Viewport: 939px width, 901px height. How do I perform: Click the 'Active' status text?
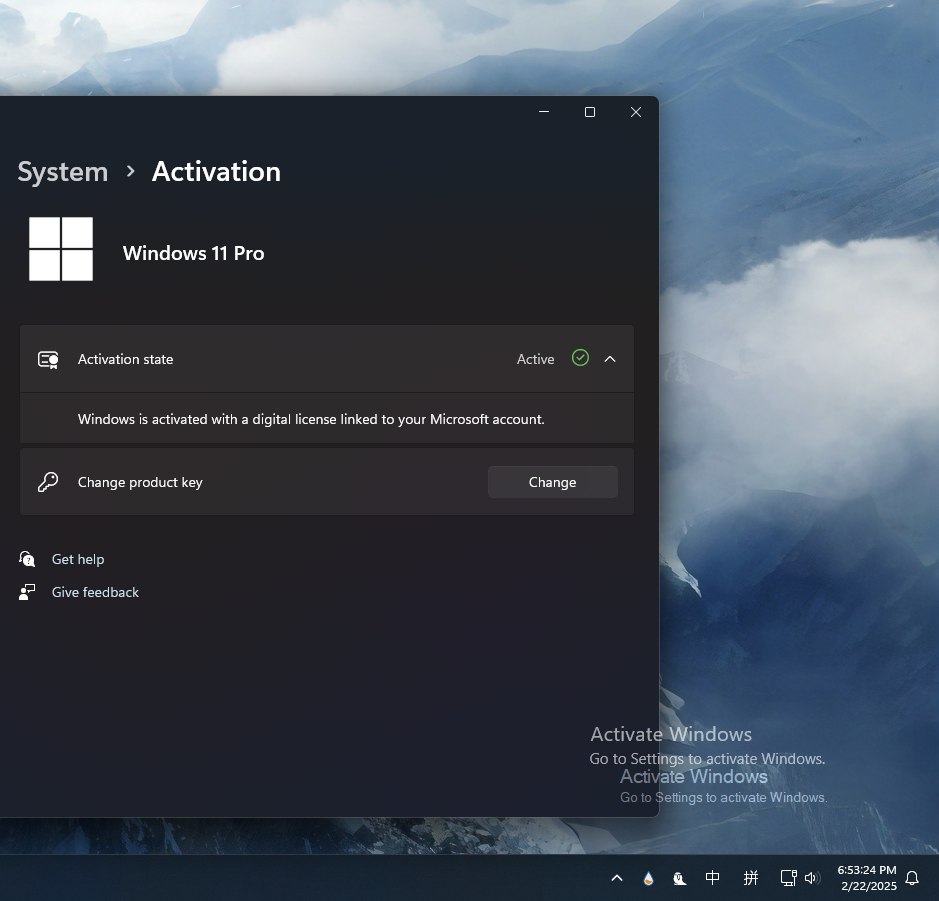535,359
